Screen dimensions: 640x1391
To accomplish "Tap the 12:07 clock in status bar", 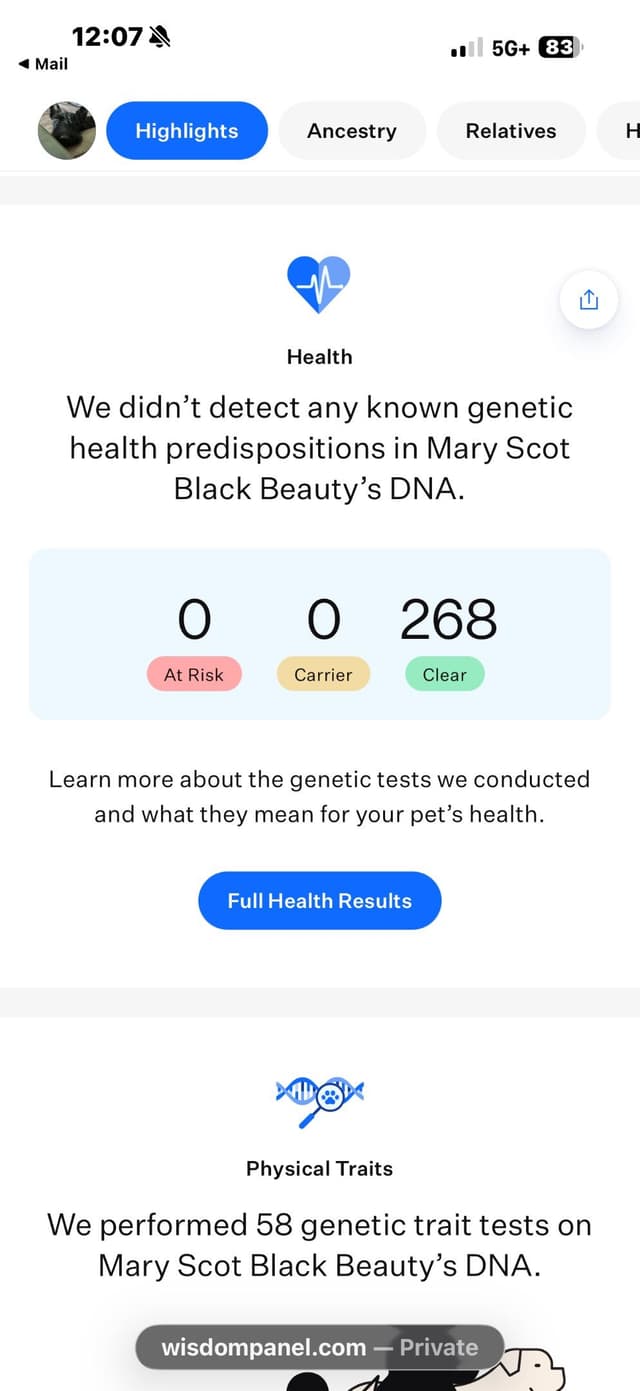I will click(x=107, y=37).
